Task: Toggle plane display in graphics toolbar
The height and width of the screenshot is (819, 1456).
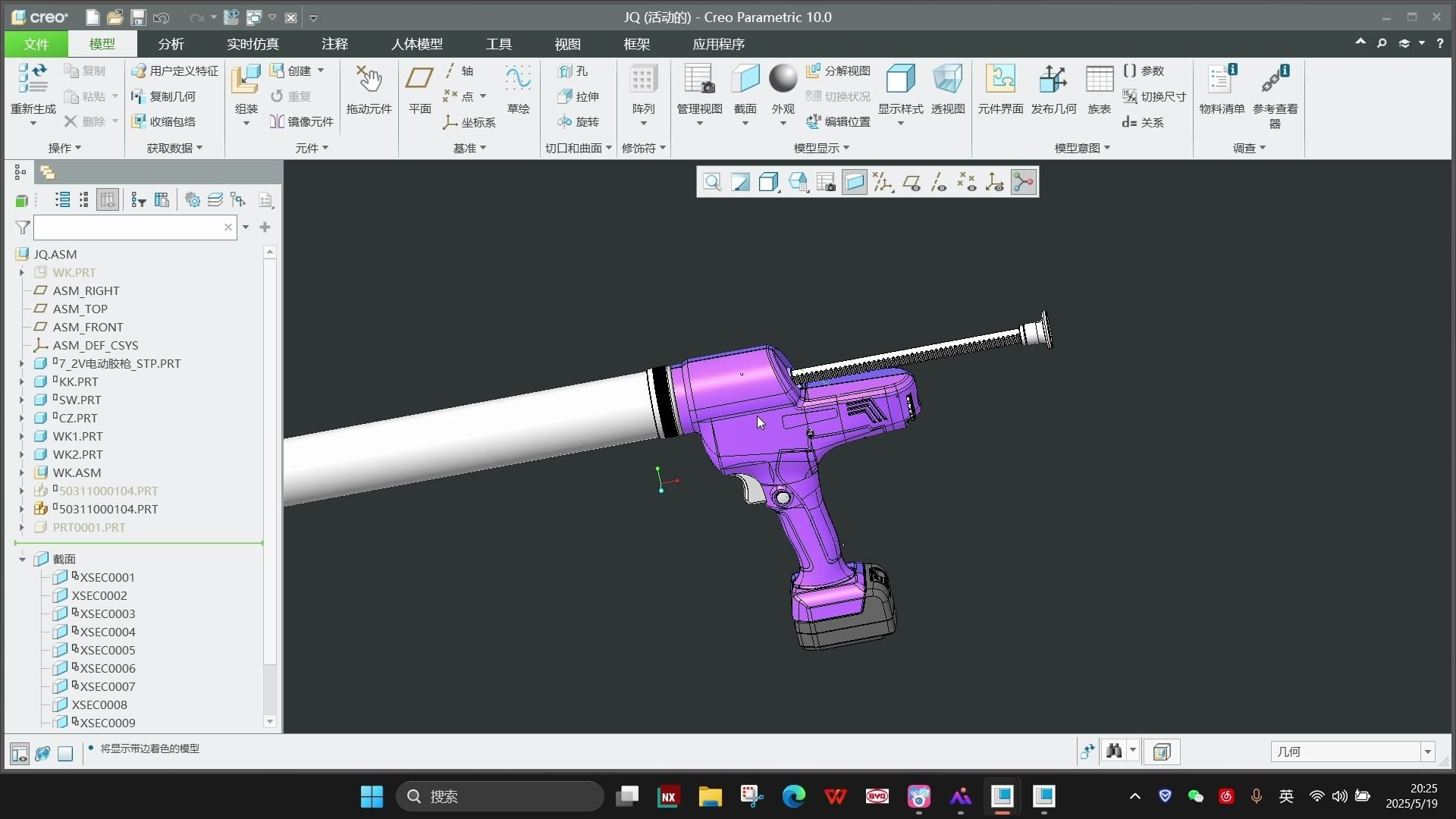Action: tap(912, 182)
